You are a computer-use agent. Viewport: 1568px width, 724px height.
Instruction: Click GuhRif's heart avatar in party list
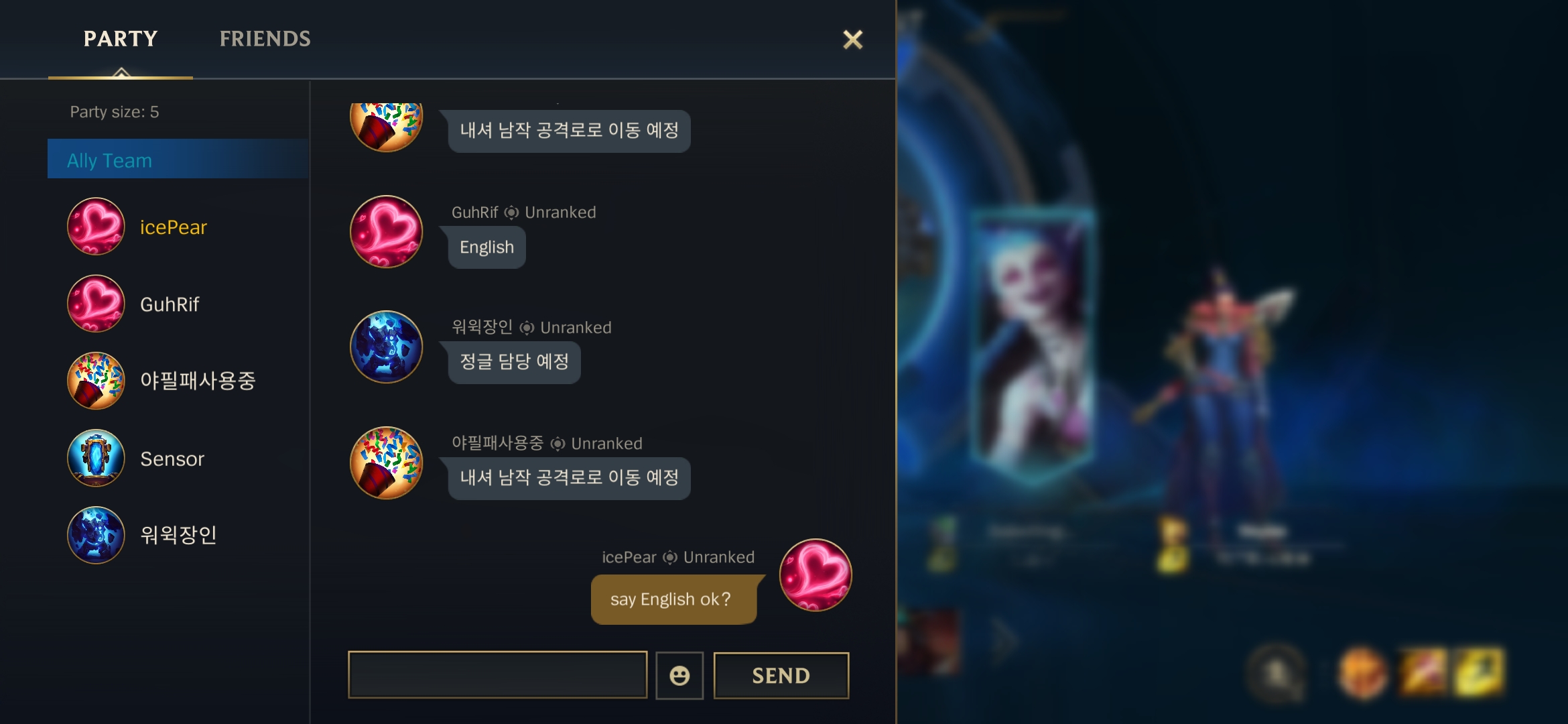[x=96, y=304]
